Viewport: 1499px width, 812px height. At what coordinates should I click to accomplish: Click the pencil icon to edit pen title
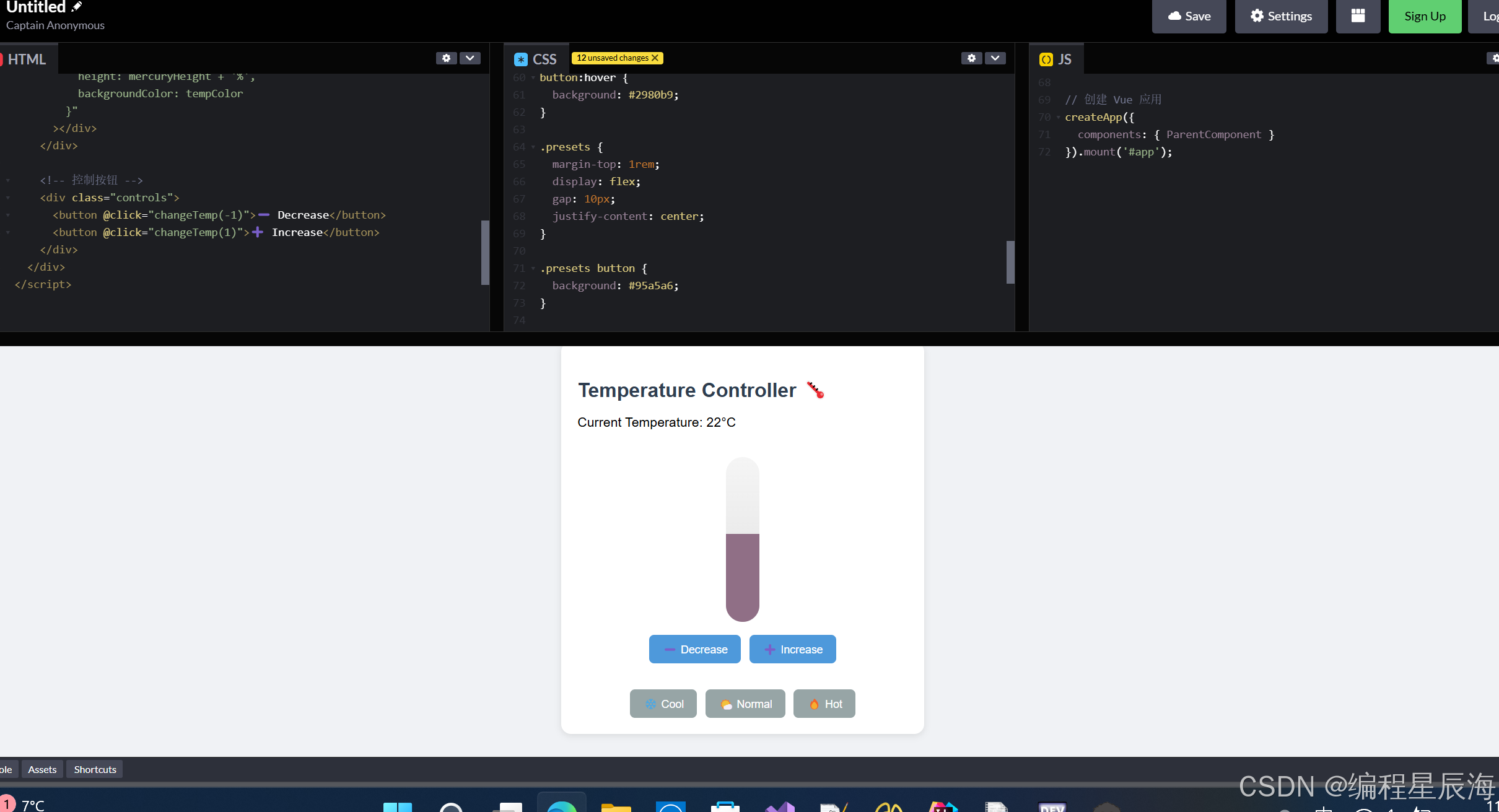click(77, 7)
